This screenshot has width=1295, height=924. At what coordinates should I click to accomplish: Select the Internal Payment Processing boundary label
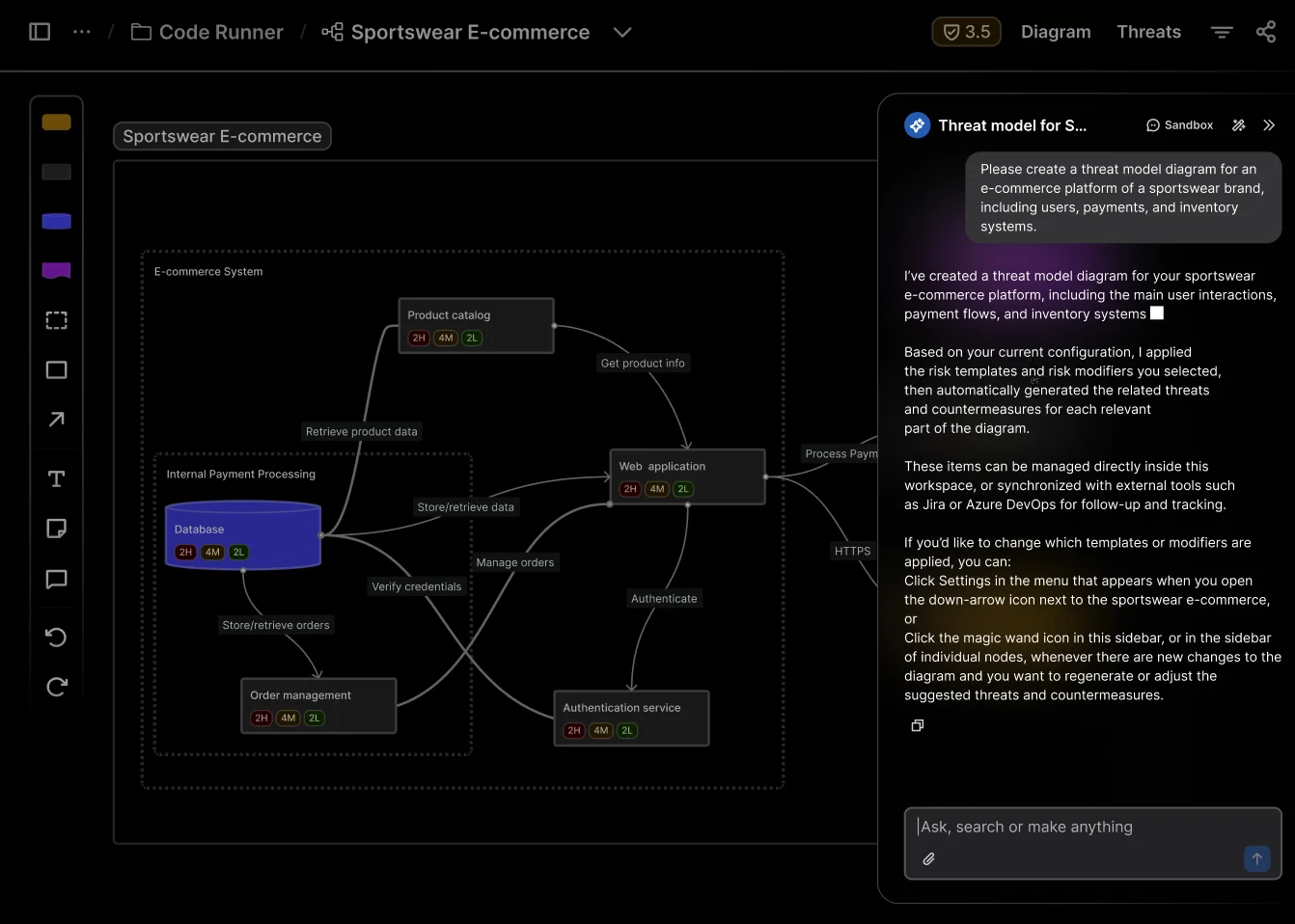(x=241, y=475)
